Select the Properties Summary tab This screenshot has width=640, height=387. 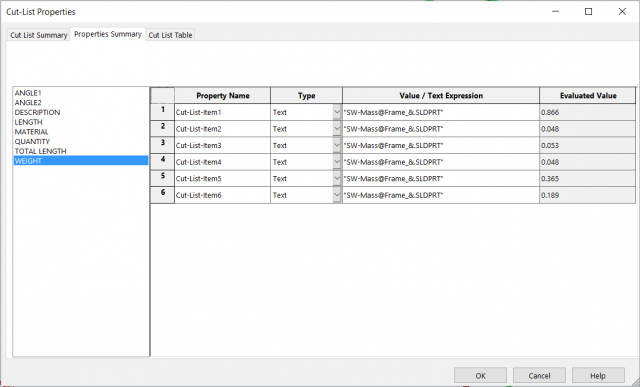point(108,34)
